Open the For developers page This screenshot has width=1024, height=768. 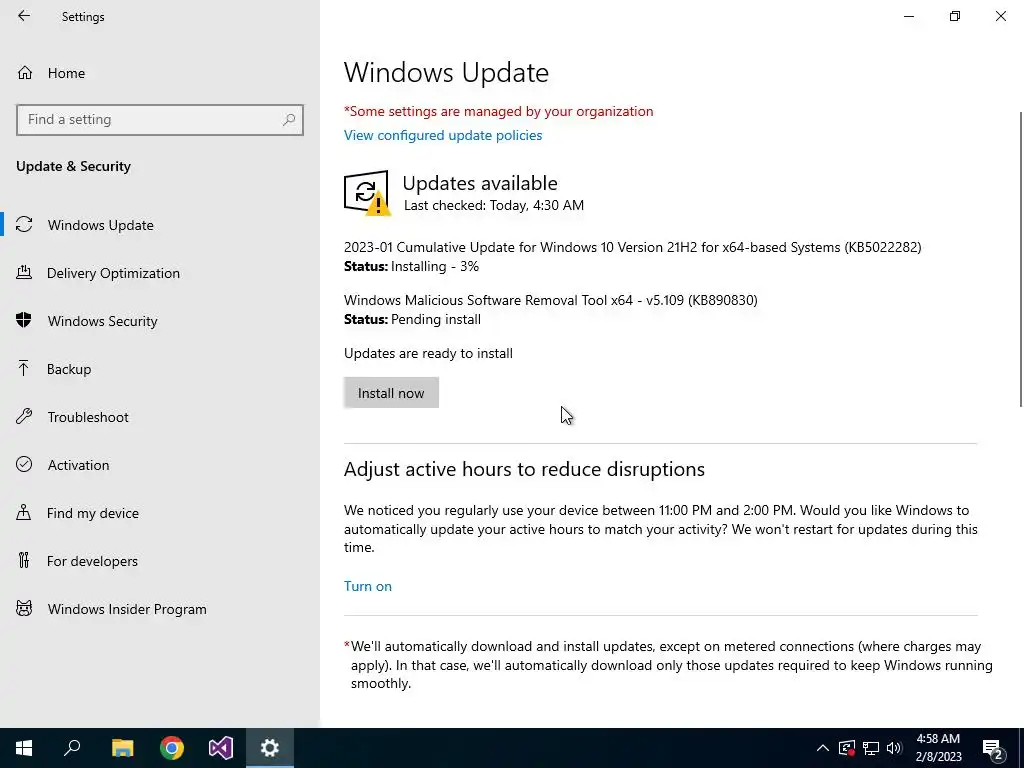pyautogui.click(x=160, y=561)
